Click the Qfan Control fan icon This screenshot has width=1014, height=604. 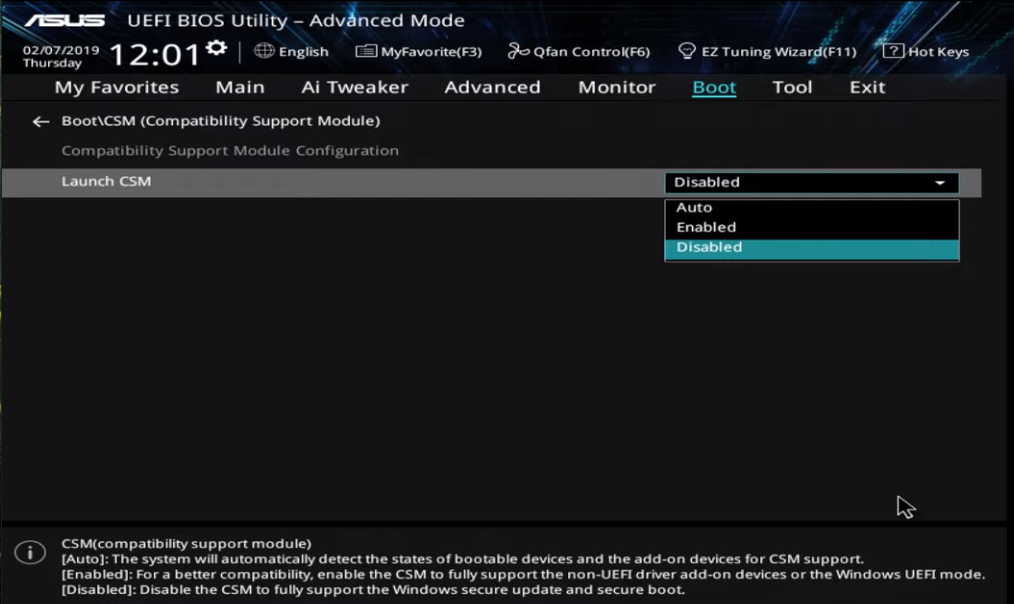tap(518, 50)
